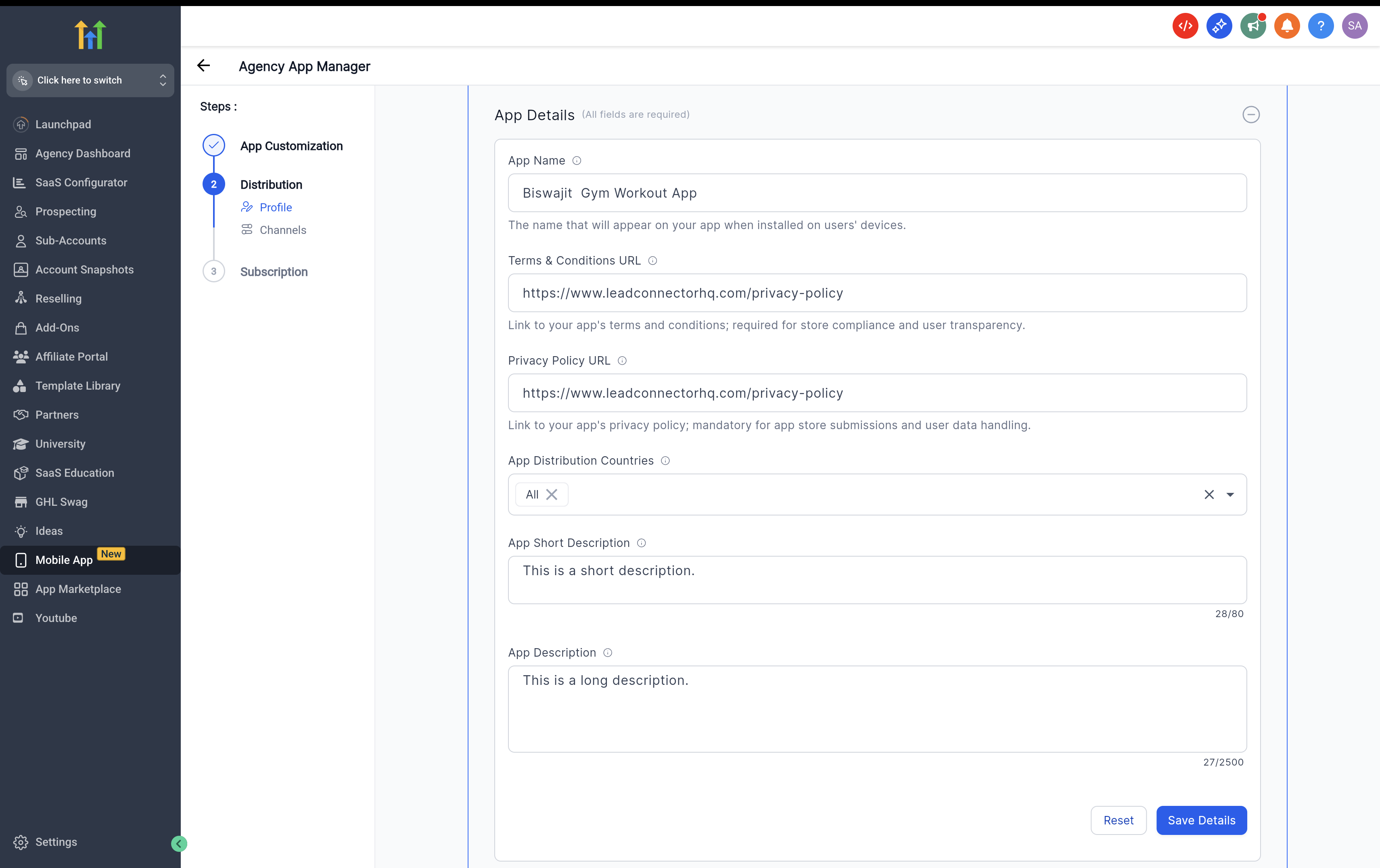Screen dimensions: 1380x868
Task: Expand the App Distribution Countries dropdown
Action: tap(1230, 495)
